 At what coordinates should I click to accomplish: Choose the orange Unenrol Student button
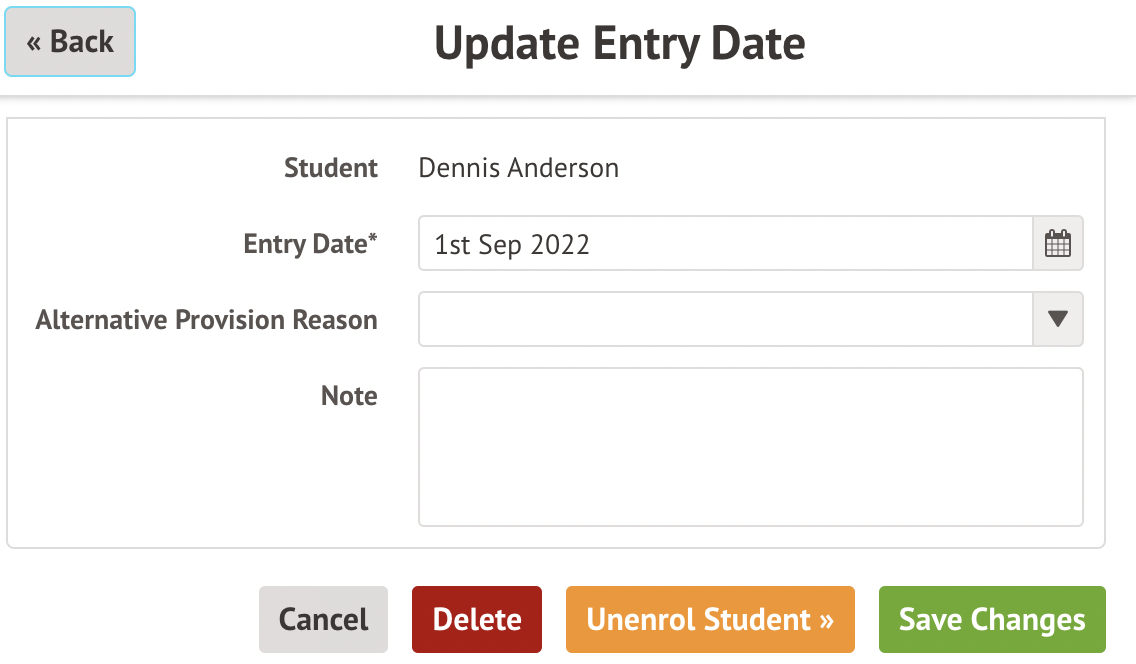coord(710,619)
